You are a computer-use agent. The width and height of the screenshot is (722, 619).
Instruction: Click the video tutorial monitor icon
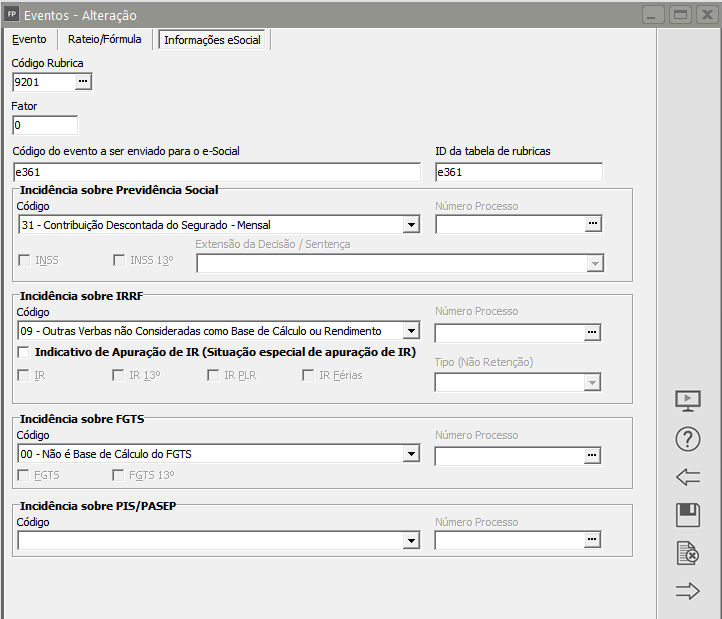click(687, 401)
